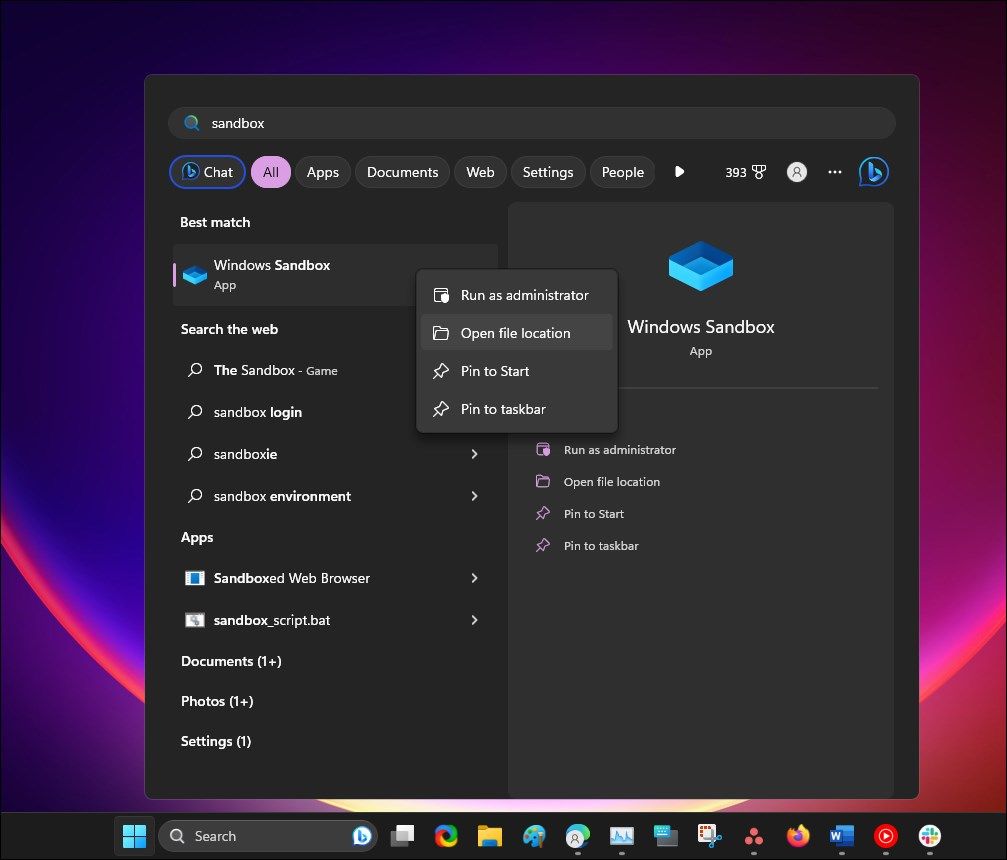Expand the sandbox environment suggestion arrow

tap(474, 496)
